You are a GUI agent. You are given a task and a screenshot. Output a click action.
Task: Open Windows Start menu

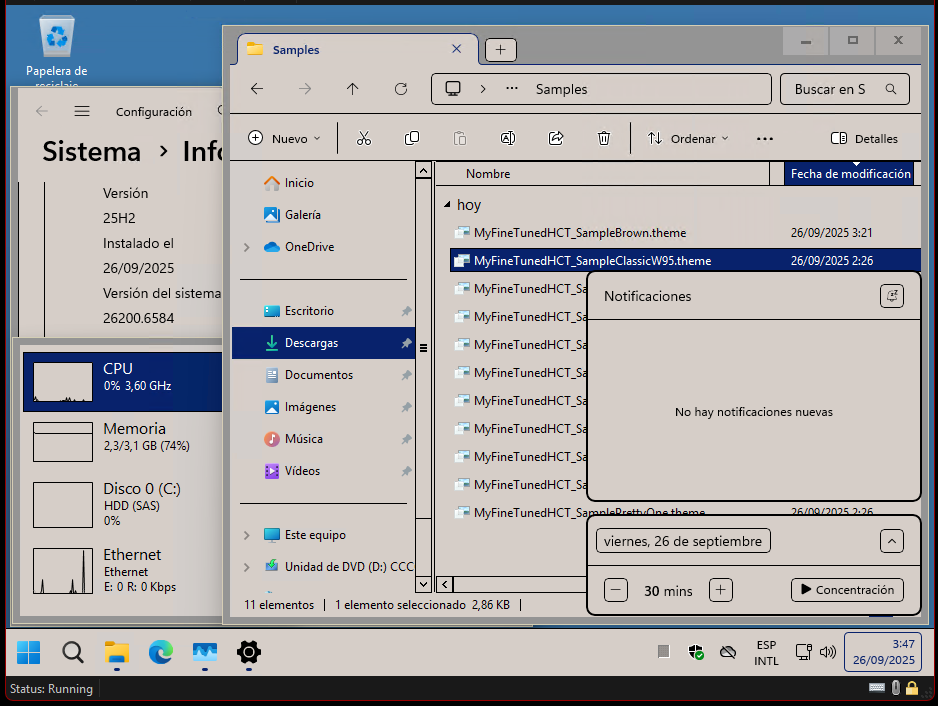coord(29,652)
